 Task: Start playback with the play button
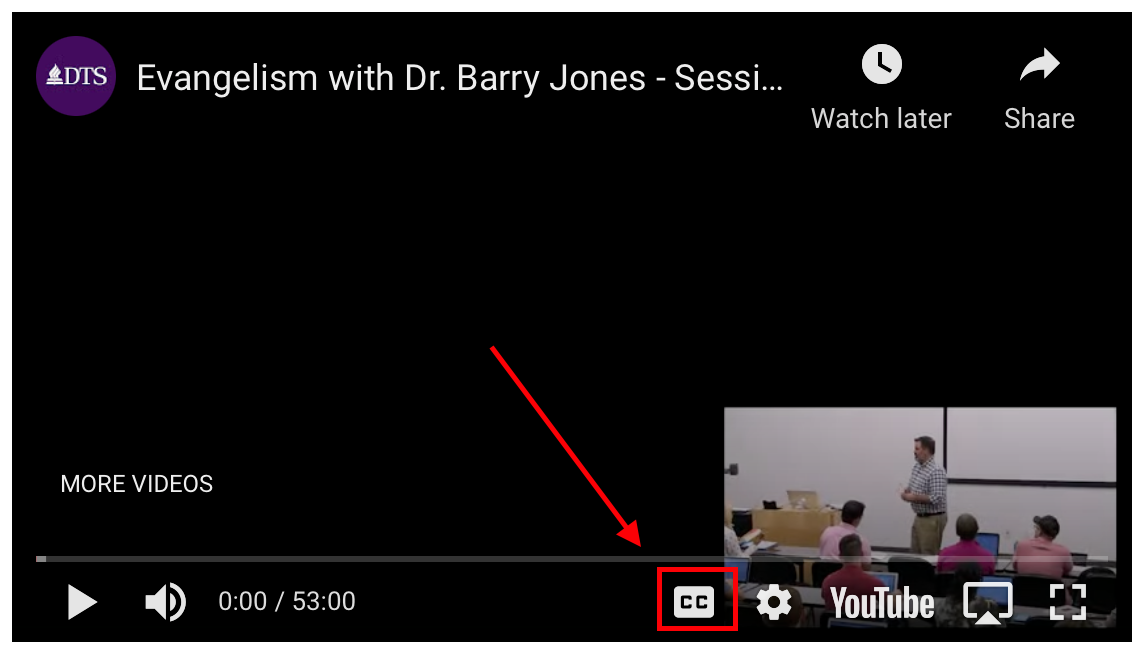click(82, 602)
